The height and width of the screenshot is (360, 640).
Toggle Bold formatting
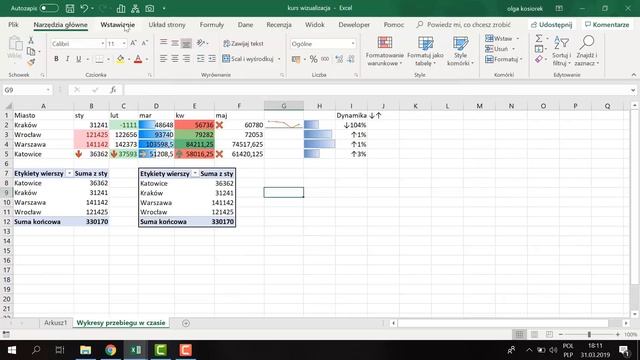(56, 59)
